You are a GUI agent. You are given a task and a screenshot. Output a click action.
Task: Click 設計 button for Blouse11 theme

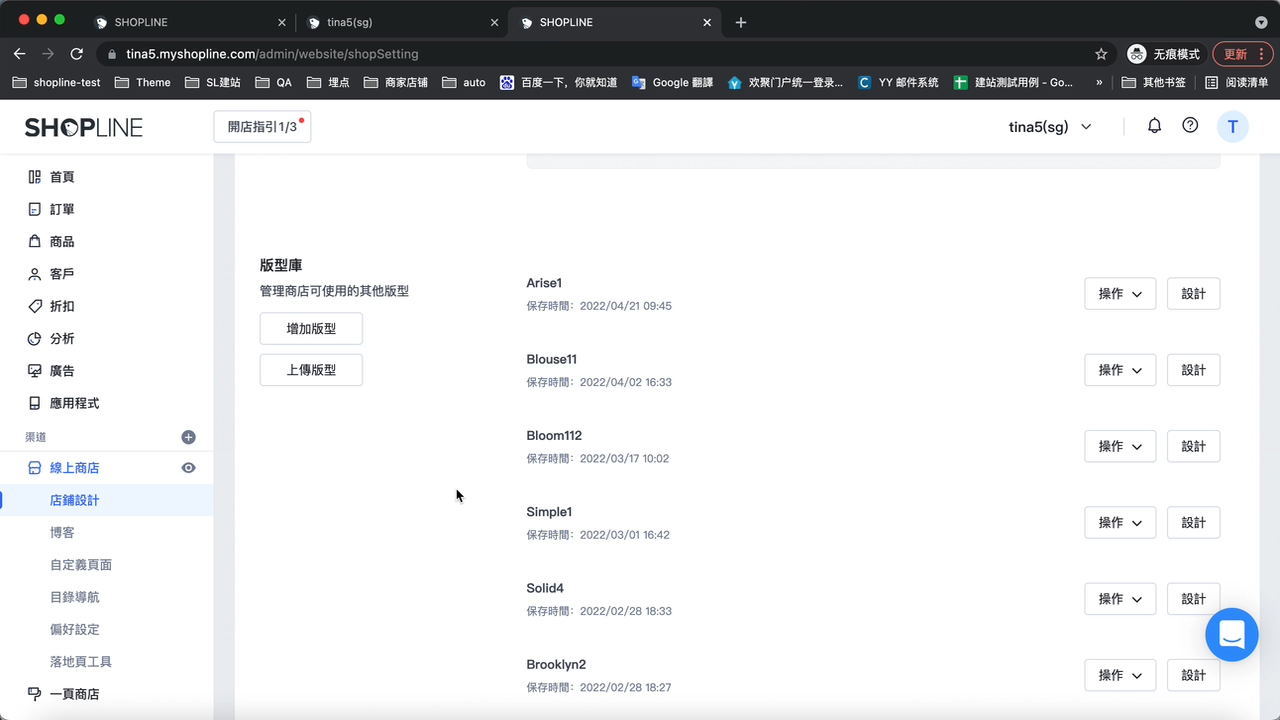click(1193, 370)
